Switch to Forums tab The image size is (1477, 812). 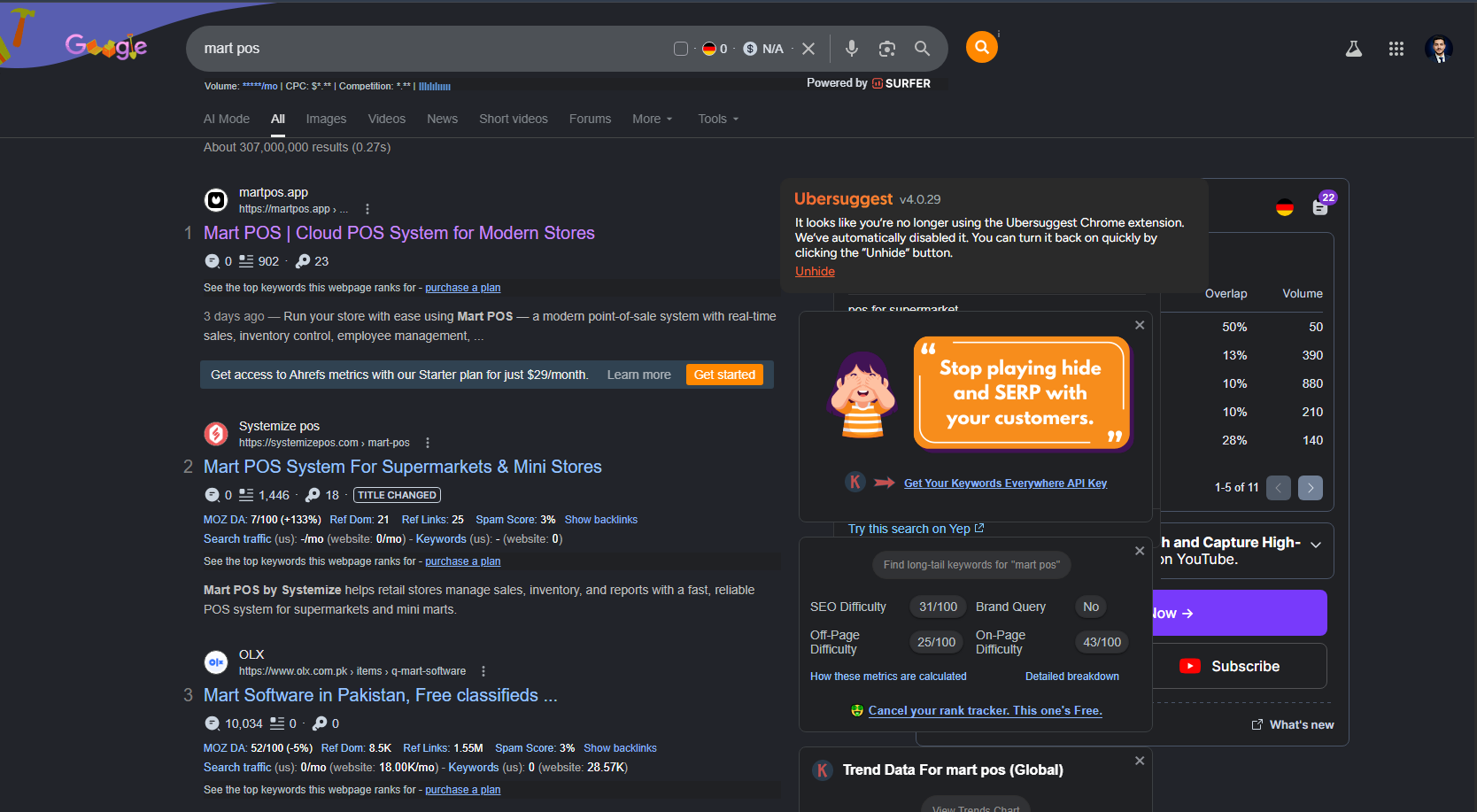tap(591, 119)
